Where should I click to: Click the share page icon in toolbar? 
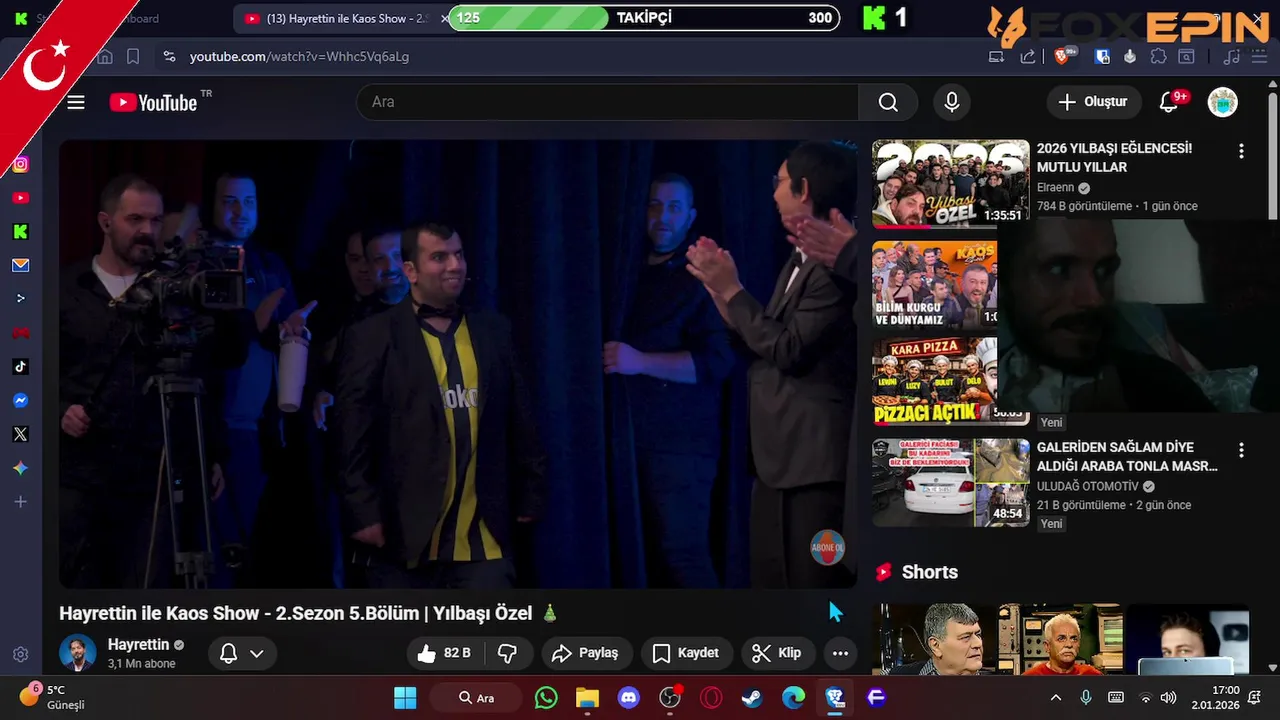pos(1027,56)
